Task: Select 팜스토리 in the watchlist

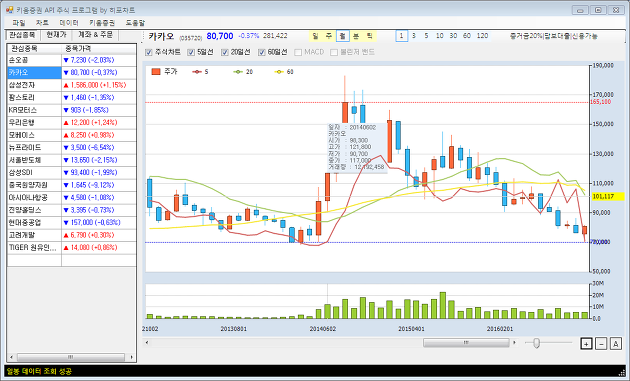Action: pyautogui.click(x=35, y=98)
